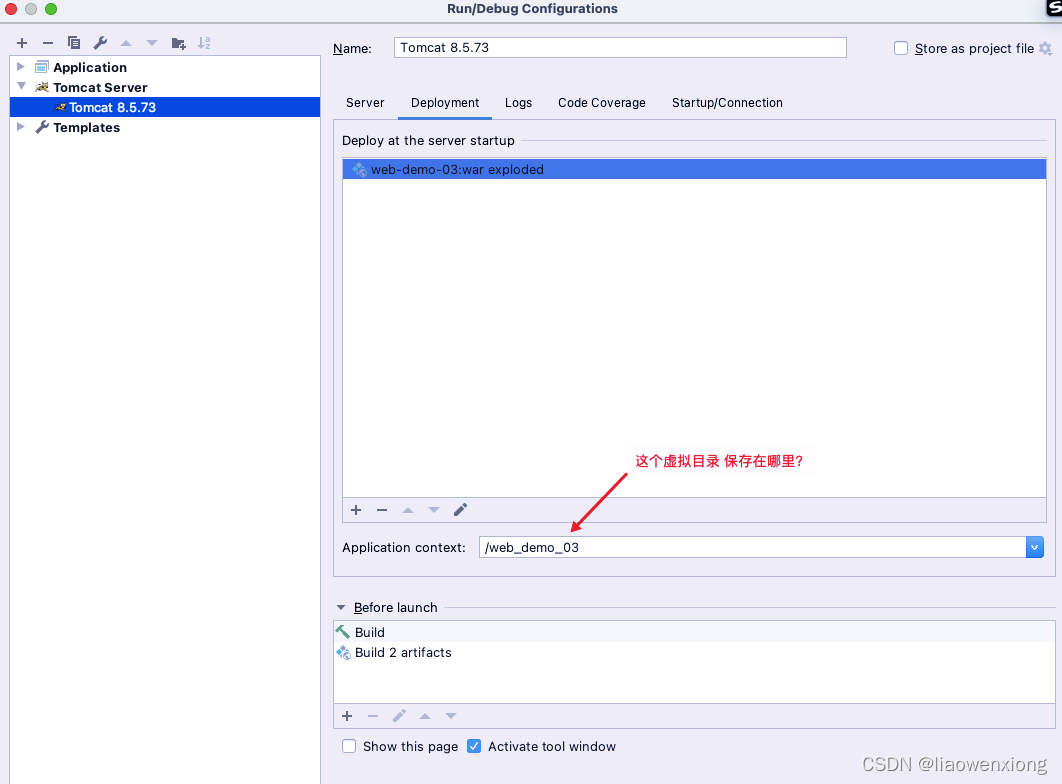The image size is (1062, 784).
Task: Select the Build launch task row
Action: click(694, 632)
